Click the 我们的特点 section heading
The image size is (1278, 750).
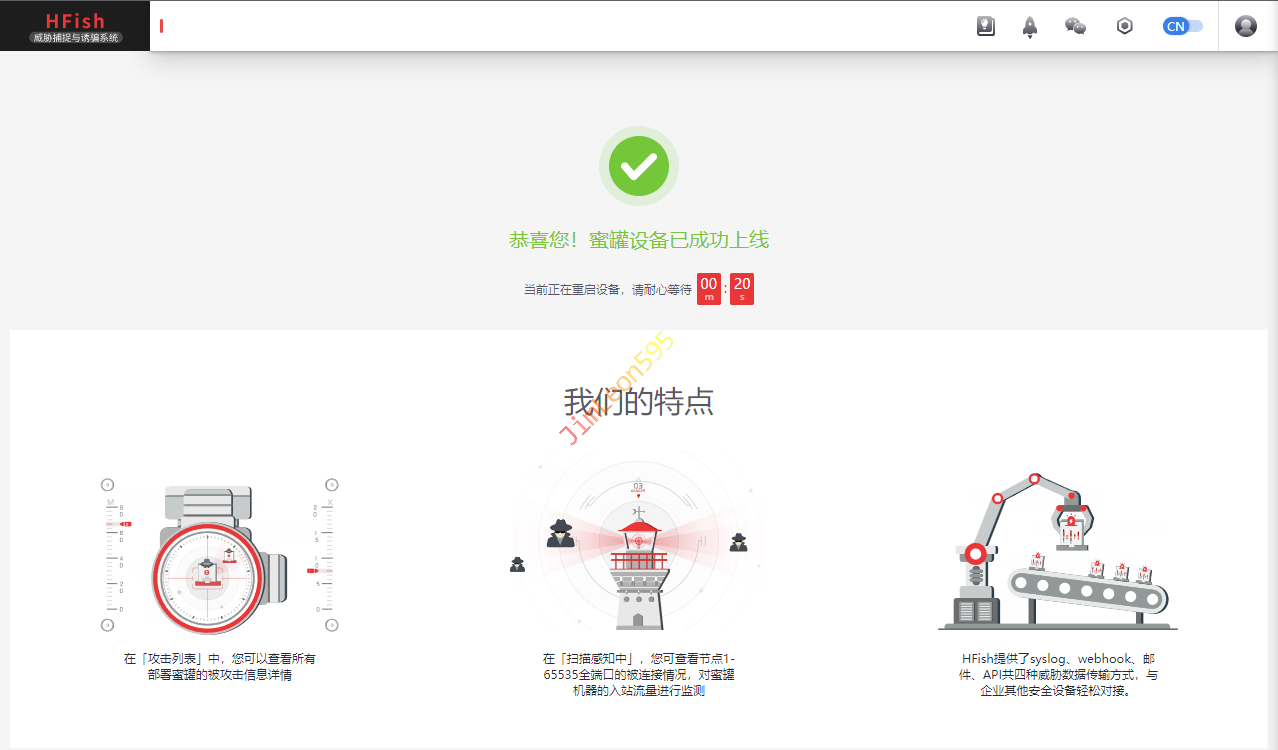coord(639,402)
